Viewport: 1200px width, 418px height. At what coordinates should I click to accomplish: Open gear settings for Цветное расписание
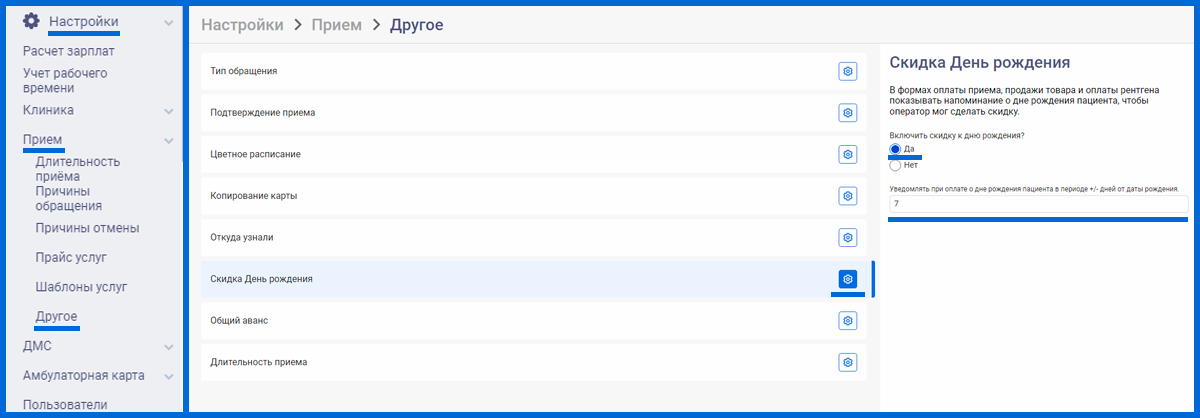pyautogui.click(x=847, y=154)
